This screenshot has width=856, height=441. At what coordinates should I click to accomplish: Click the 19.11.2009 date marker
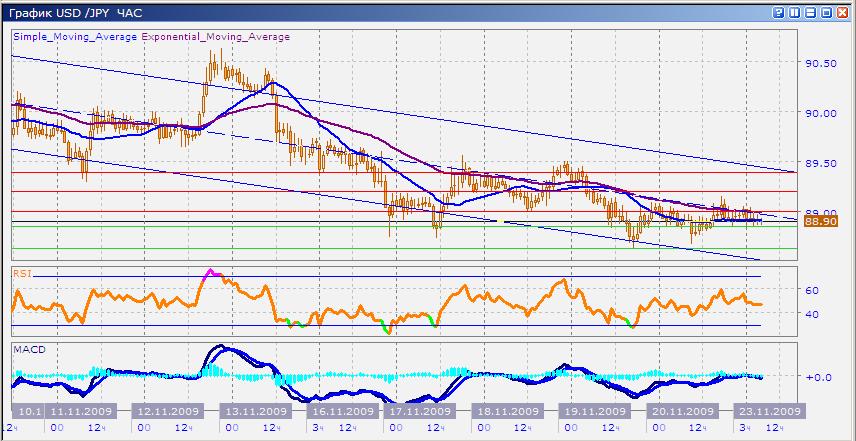pyautogui.click(x=594, y=411)
